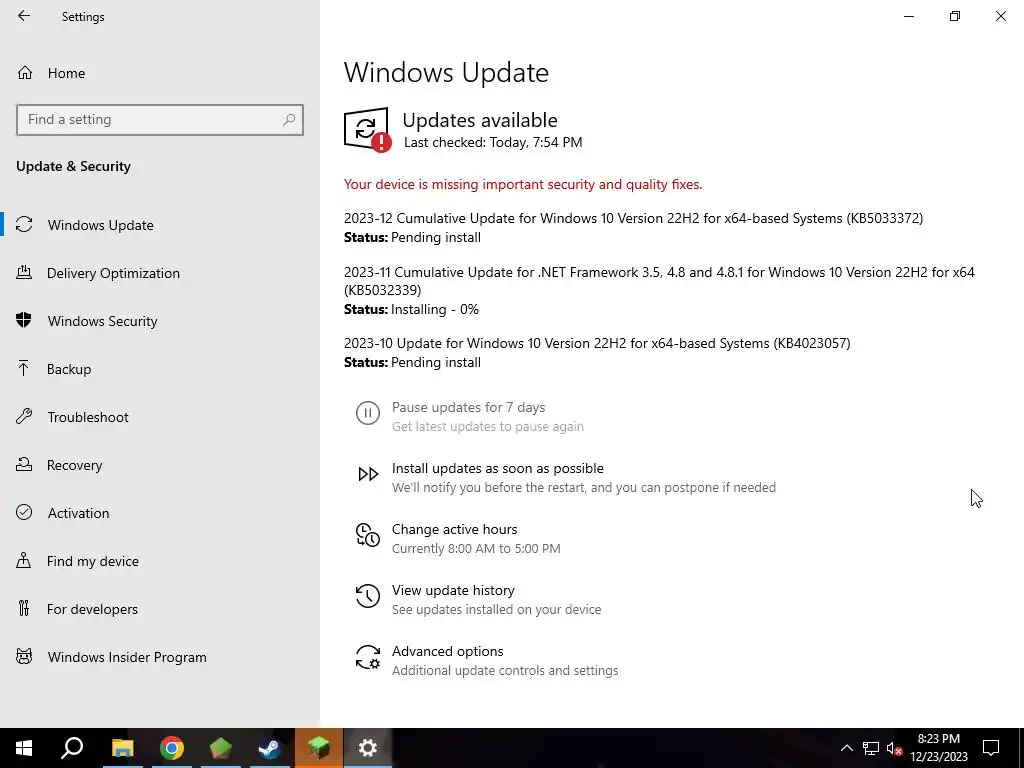
Task: Click the Windows Insider cat icon
Action: pos(24,656)
